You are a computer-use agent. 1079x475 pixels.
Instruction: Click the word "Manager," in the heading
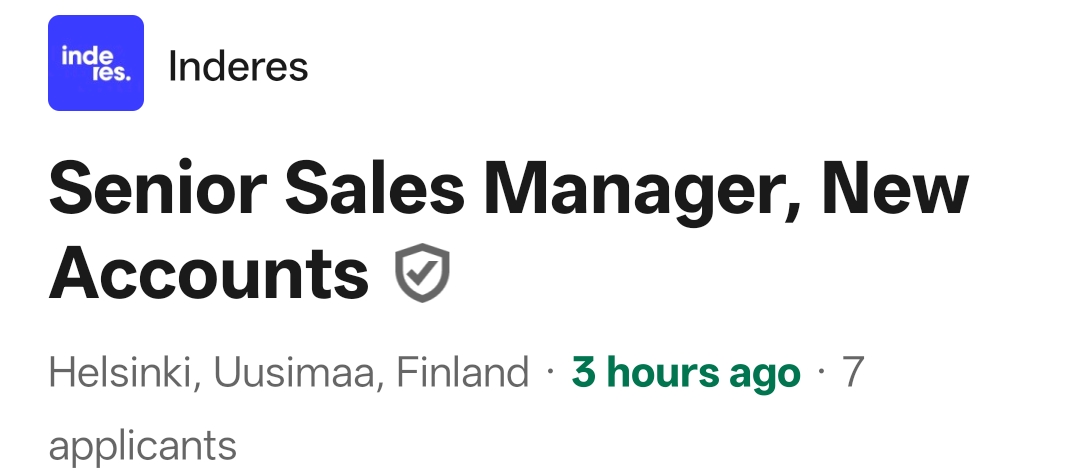click(643, 190)
